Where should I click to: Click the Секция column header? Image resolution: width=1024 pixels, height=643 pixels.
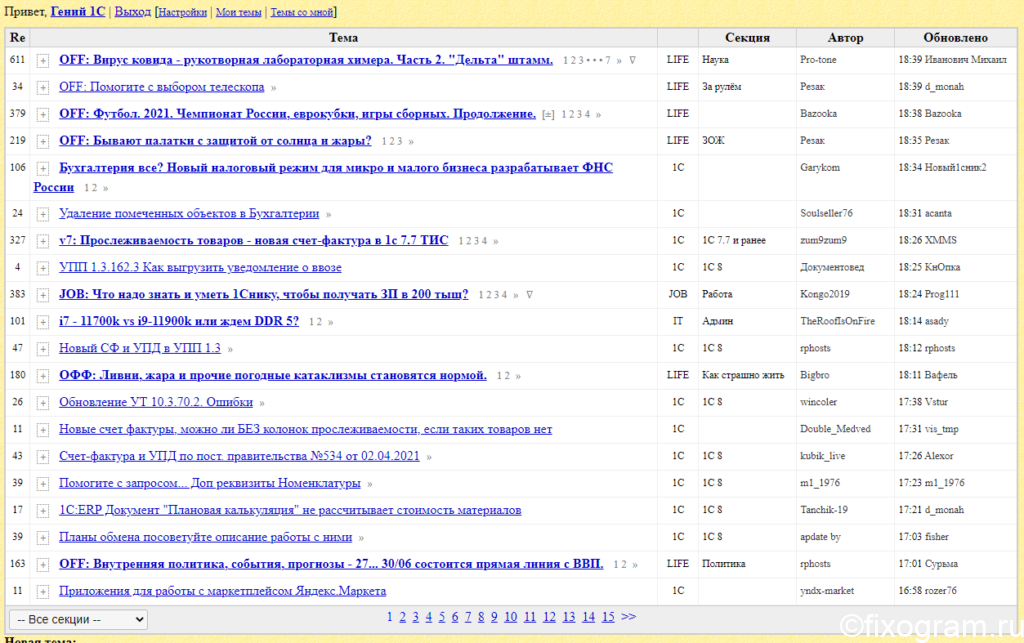click(747, 38)
